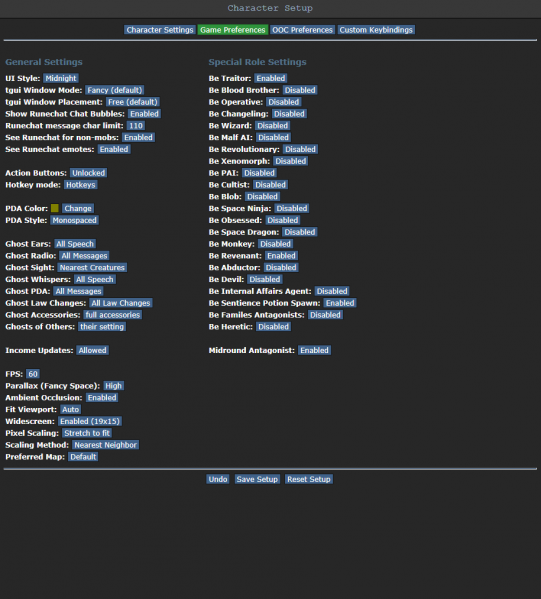541x599 pixels.
Task: Enable the Be Changeling role
Action: tap(290, 114)
